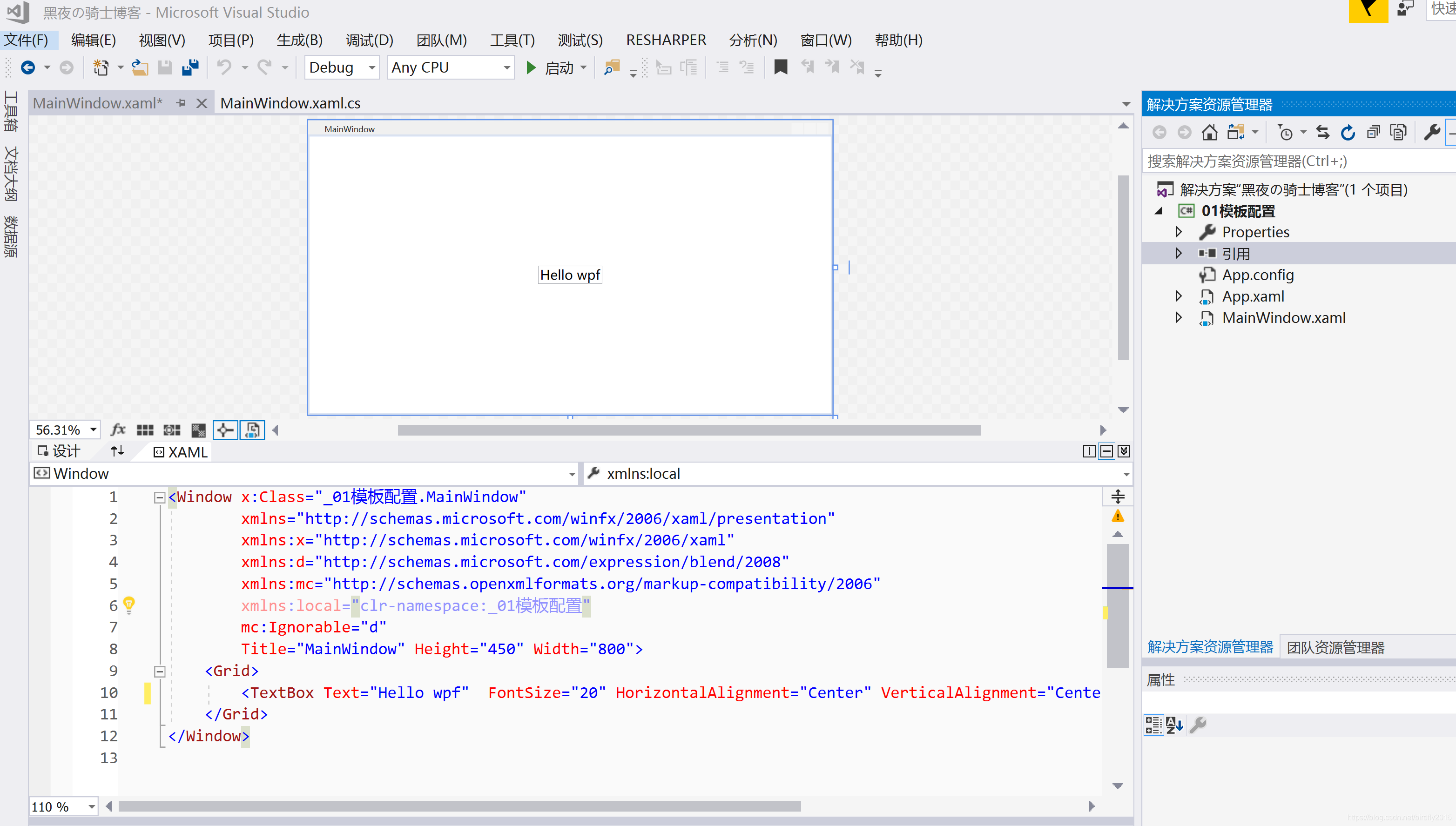The image size is (1456, 826).
Task: Click the split editor handle icon
Action: pyautogui.click(x=1117, y=497)
